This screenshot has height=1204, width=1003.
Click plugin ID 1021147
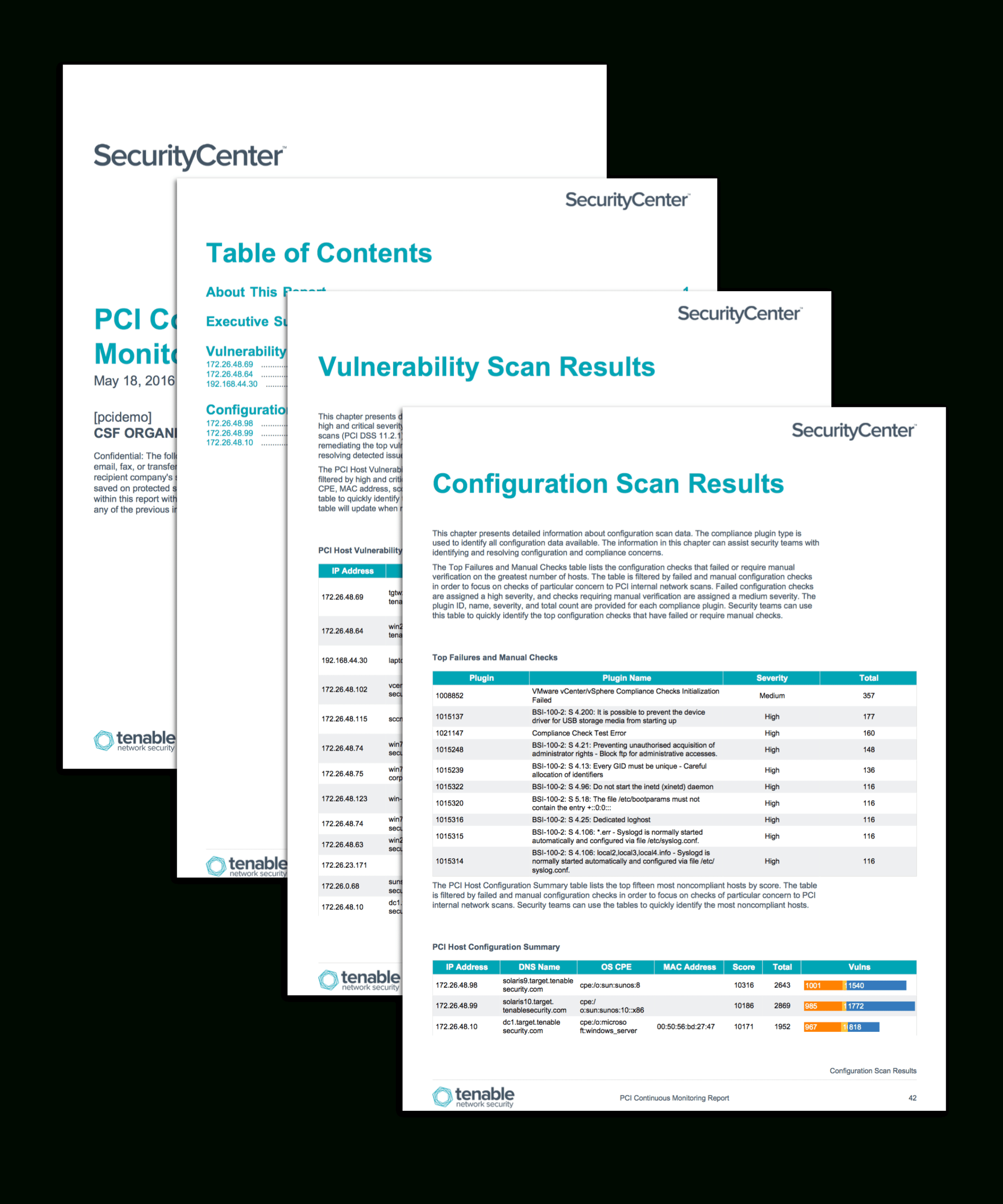pyautogui.click(x=450, y=733)
